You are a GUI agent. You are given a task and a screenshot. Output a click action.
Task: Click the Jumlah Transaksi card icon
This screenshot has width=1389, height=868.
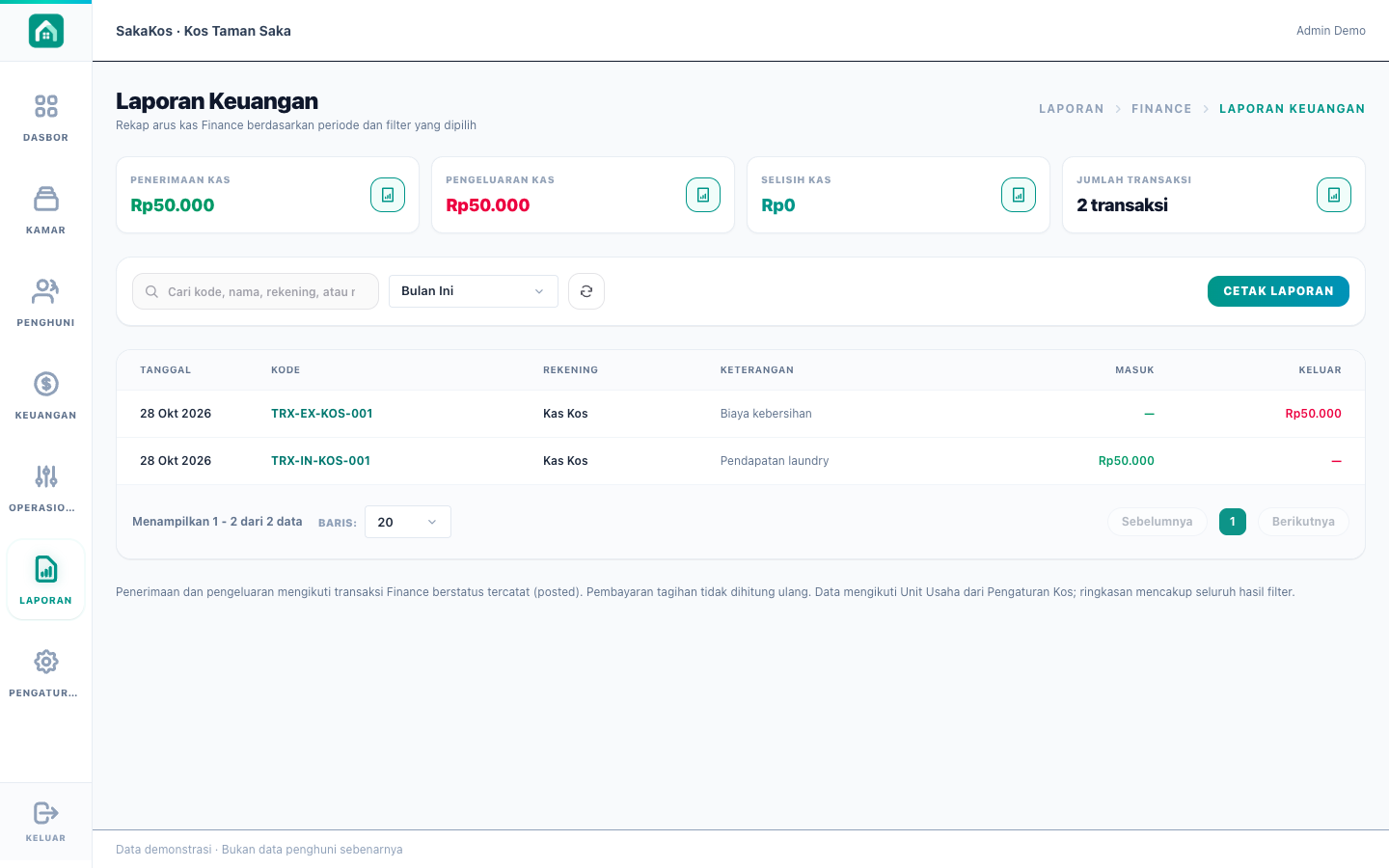tap(1334, 195)
